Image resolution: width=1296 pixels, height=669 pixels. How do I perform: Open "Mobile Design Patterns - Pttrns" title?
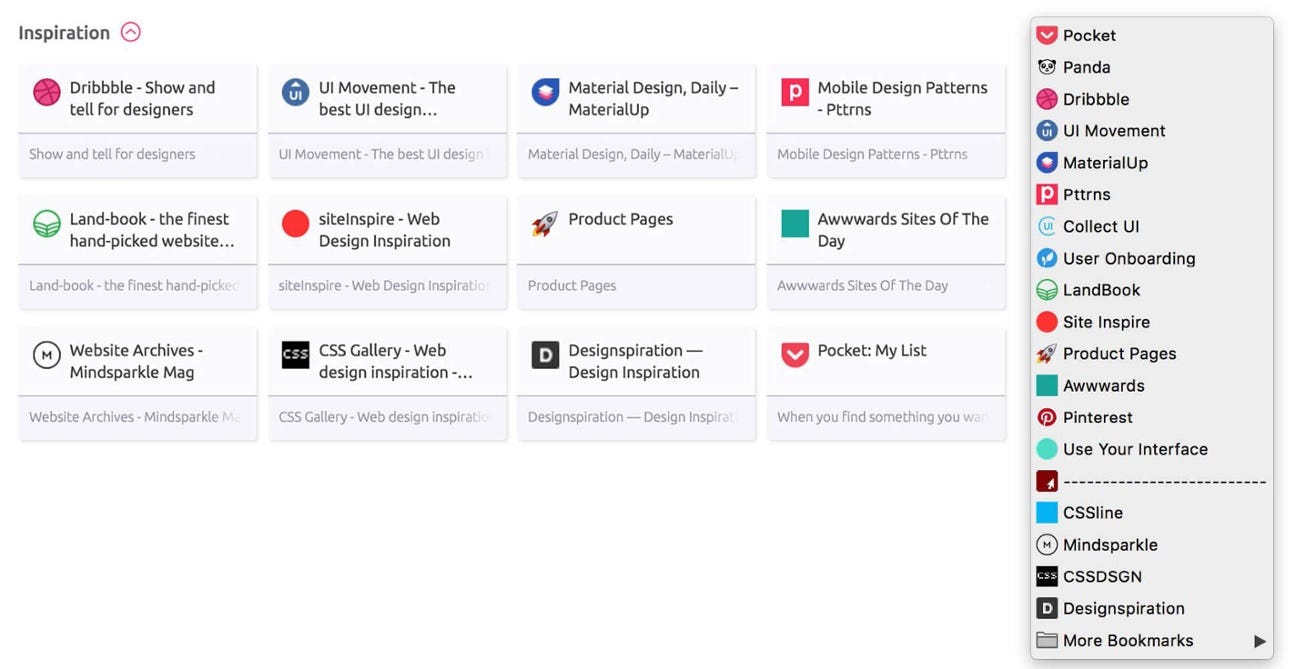tap(902, 99)
